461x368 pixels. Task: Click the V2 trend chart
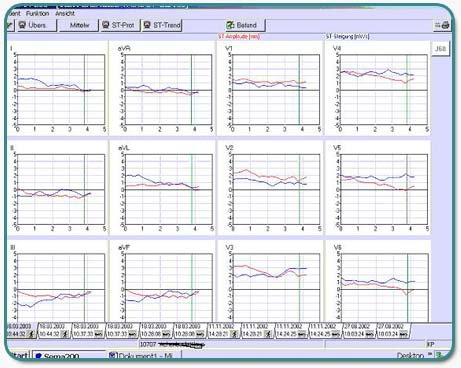click(276, 189)
